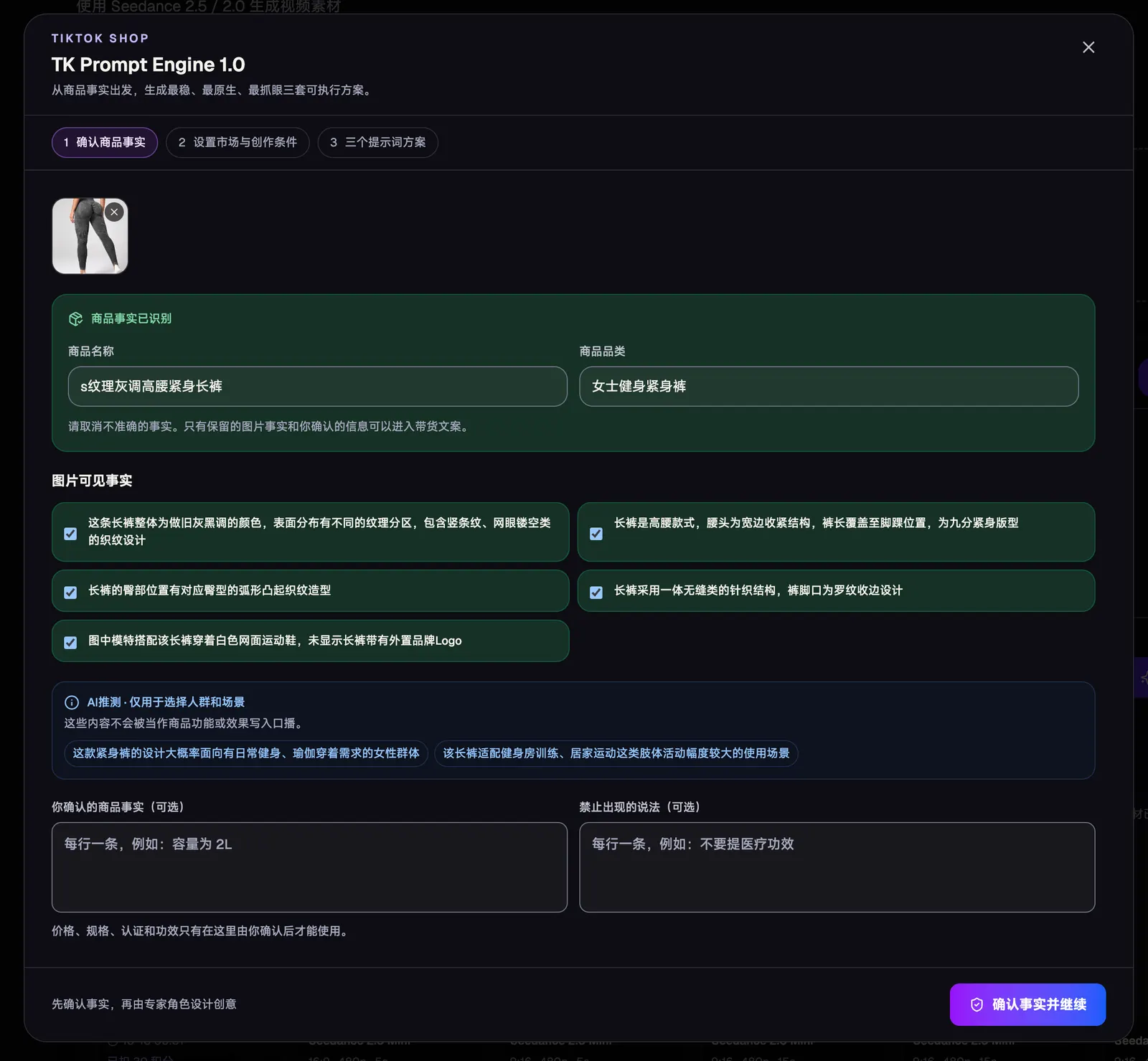Click footer text 先确认事实，再由专家角色设计创意
The height and width of the screenshot is (1061, 1148).
pos(144,1004)
